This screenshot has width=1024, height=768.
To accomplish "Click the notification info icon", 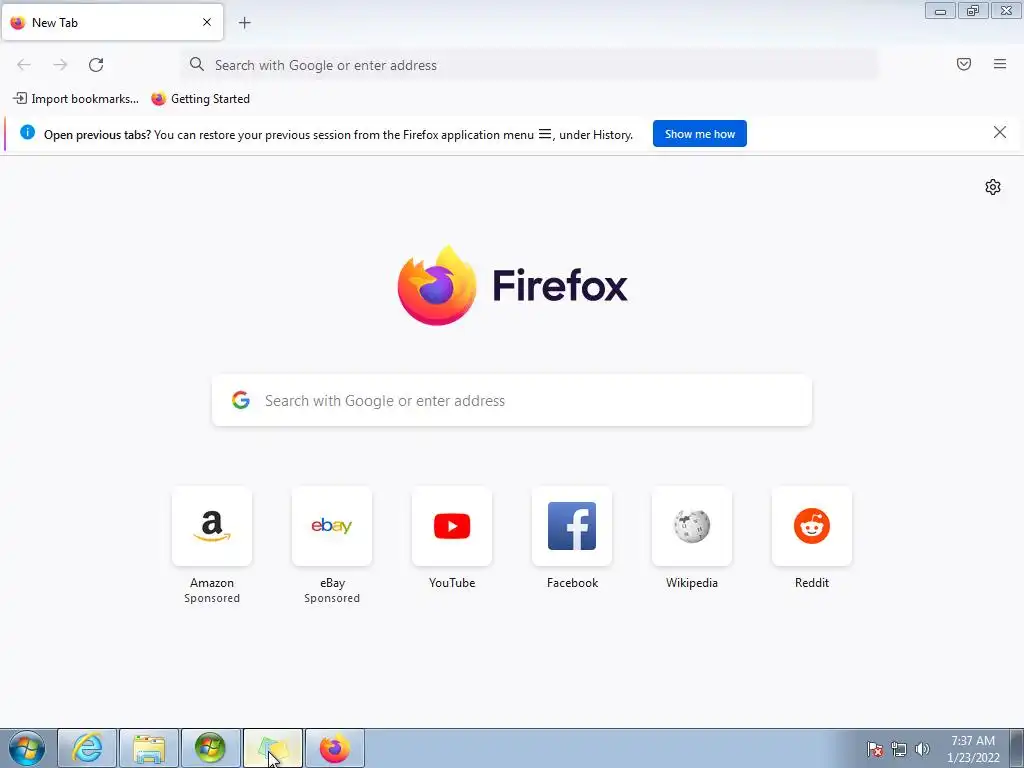I will 27,133.
